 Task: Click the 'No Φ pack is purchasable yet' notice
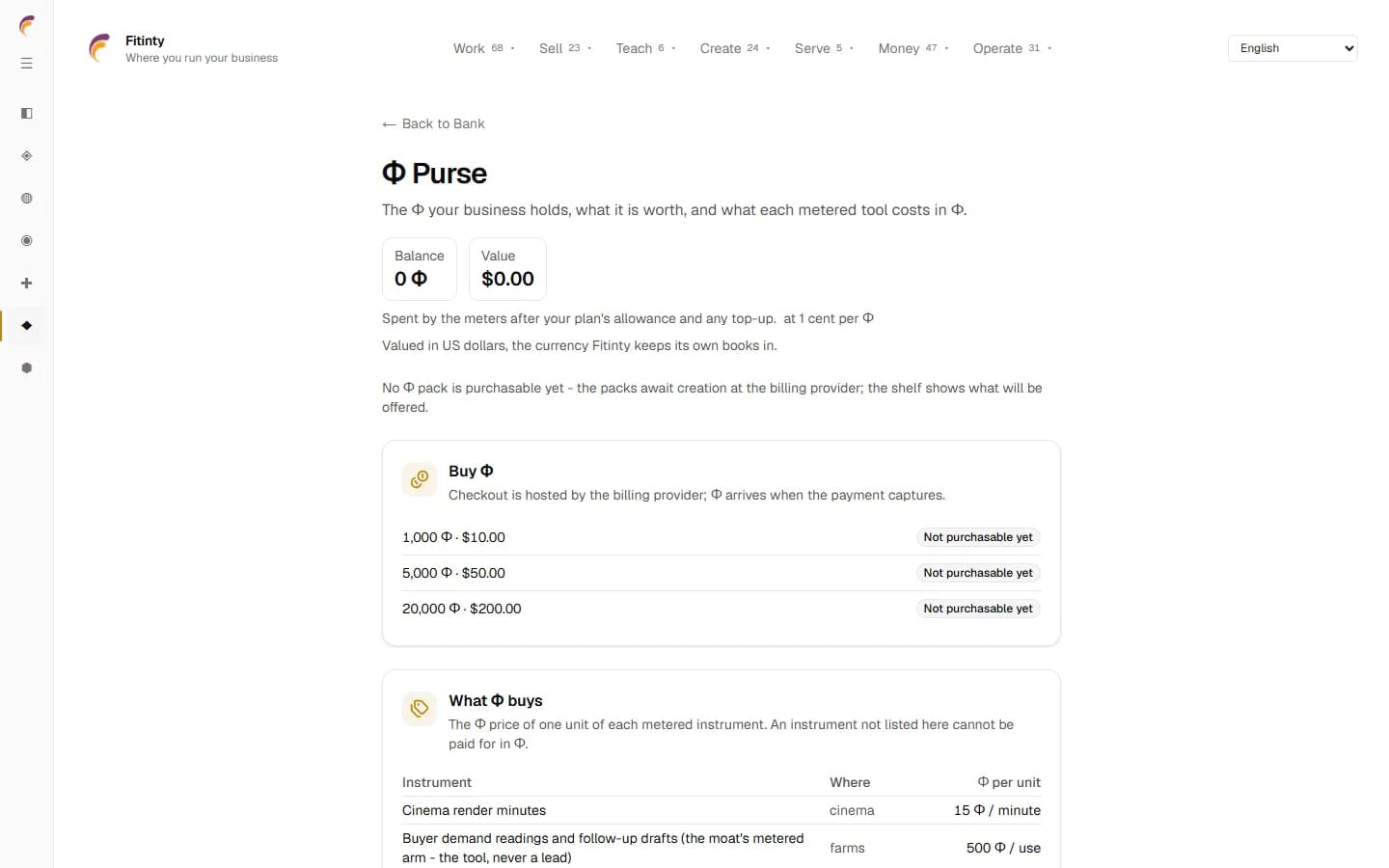712,397
